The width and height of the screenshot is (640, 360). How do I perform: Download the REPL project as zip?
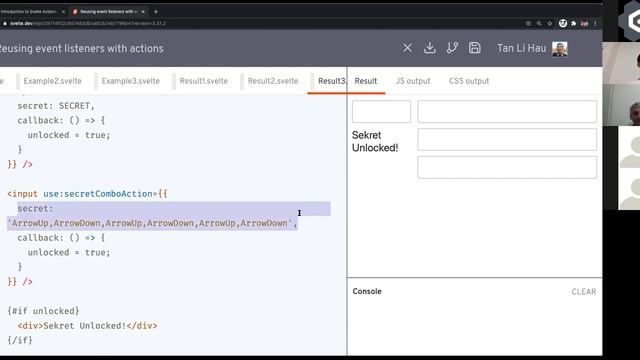coord(429,48)
